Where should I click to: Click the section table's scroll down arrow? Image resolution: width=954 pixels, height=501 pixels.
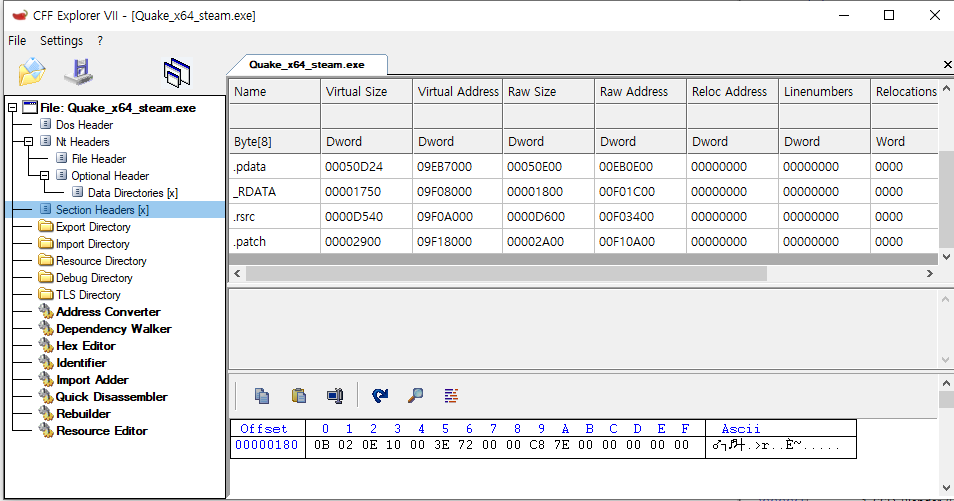(x=946, y=257)
